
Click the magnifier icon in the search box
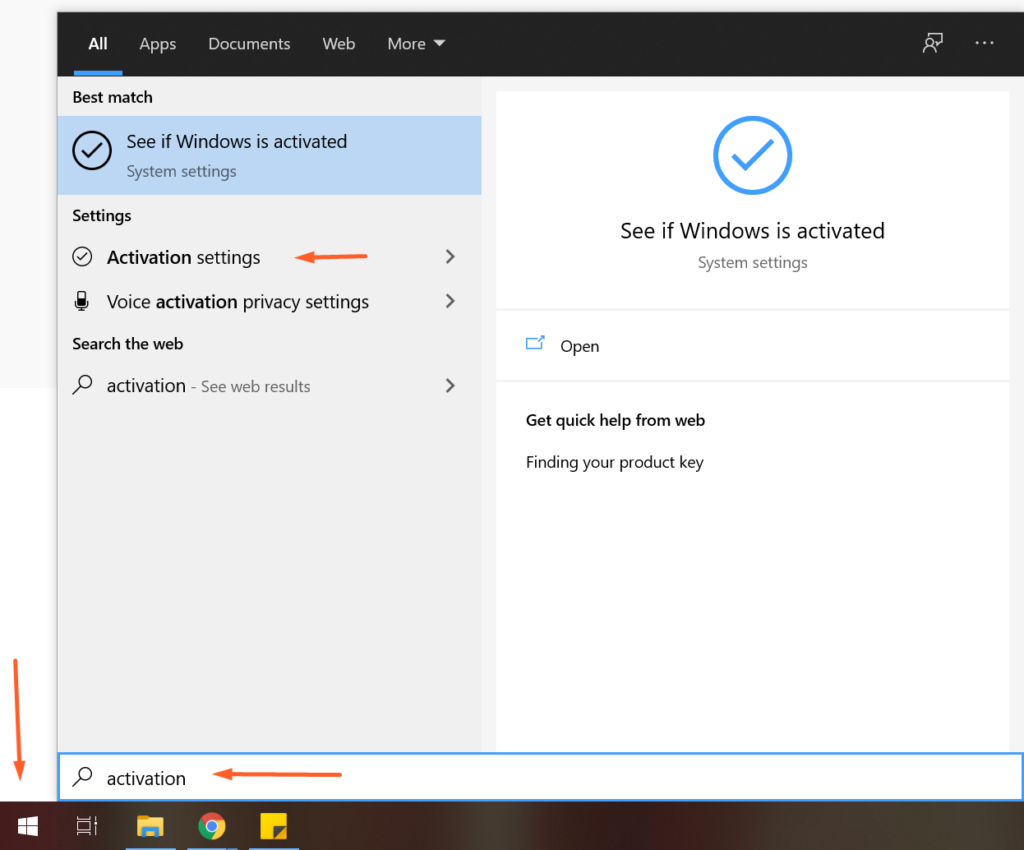[82, 776]
